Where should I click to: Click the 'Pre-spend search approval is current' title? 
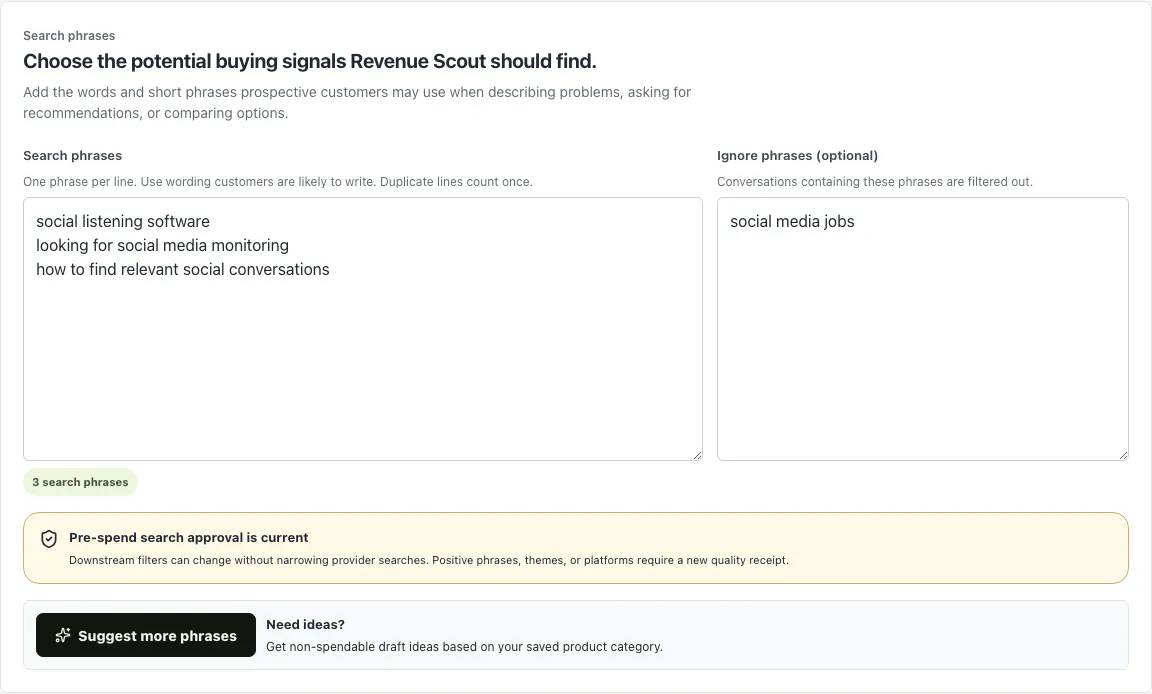coord(189,538)
